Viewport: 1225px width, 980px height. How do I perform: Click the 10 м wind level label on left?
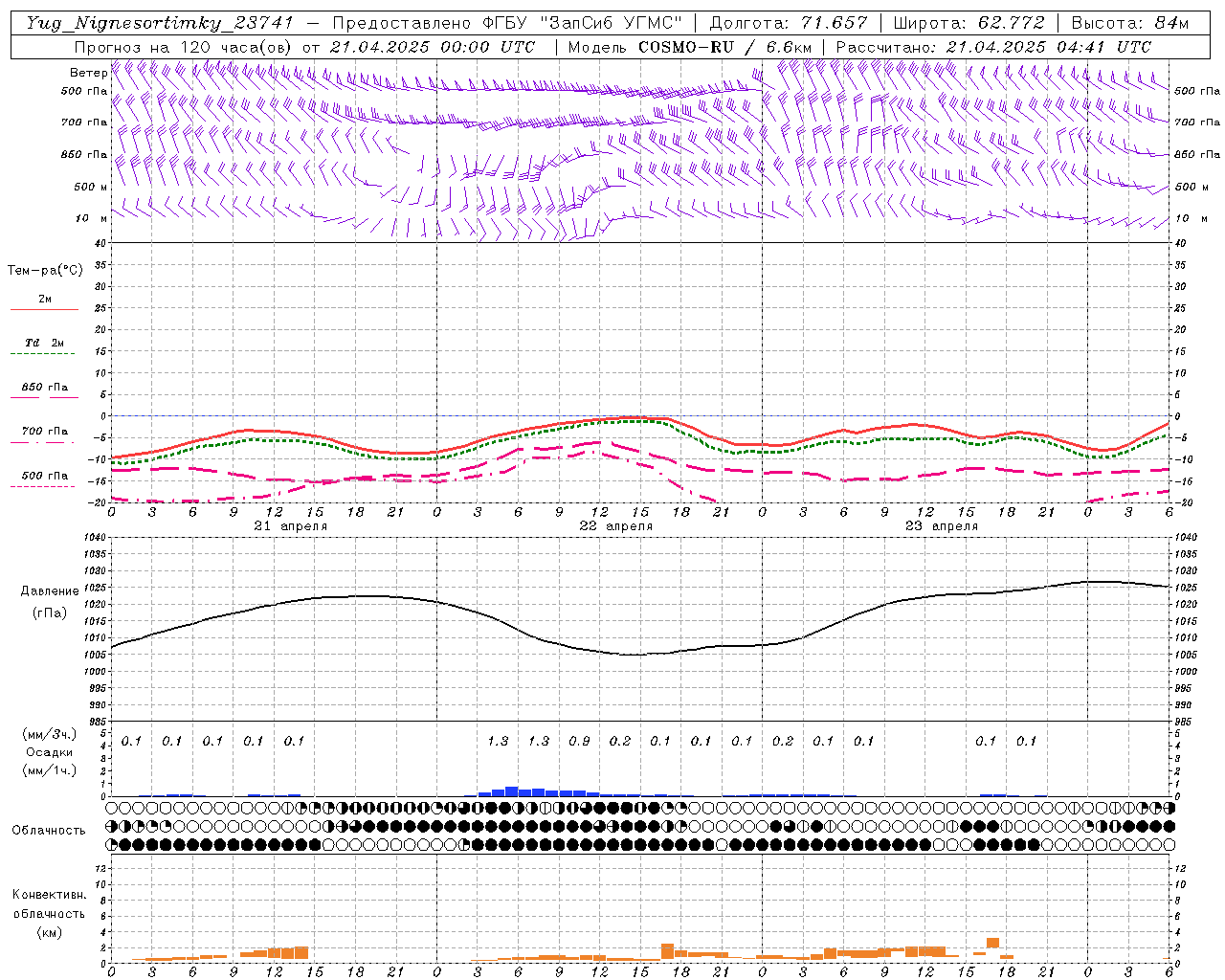coord(90,219)
